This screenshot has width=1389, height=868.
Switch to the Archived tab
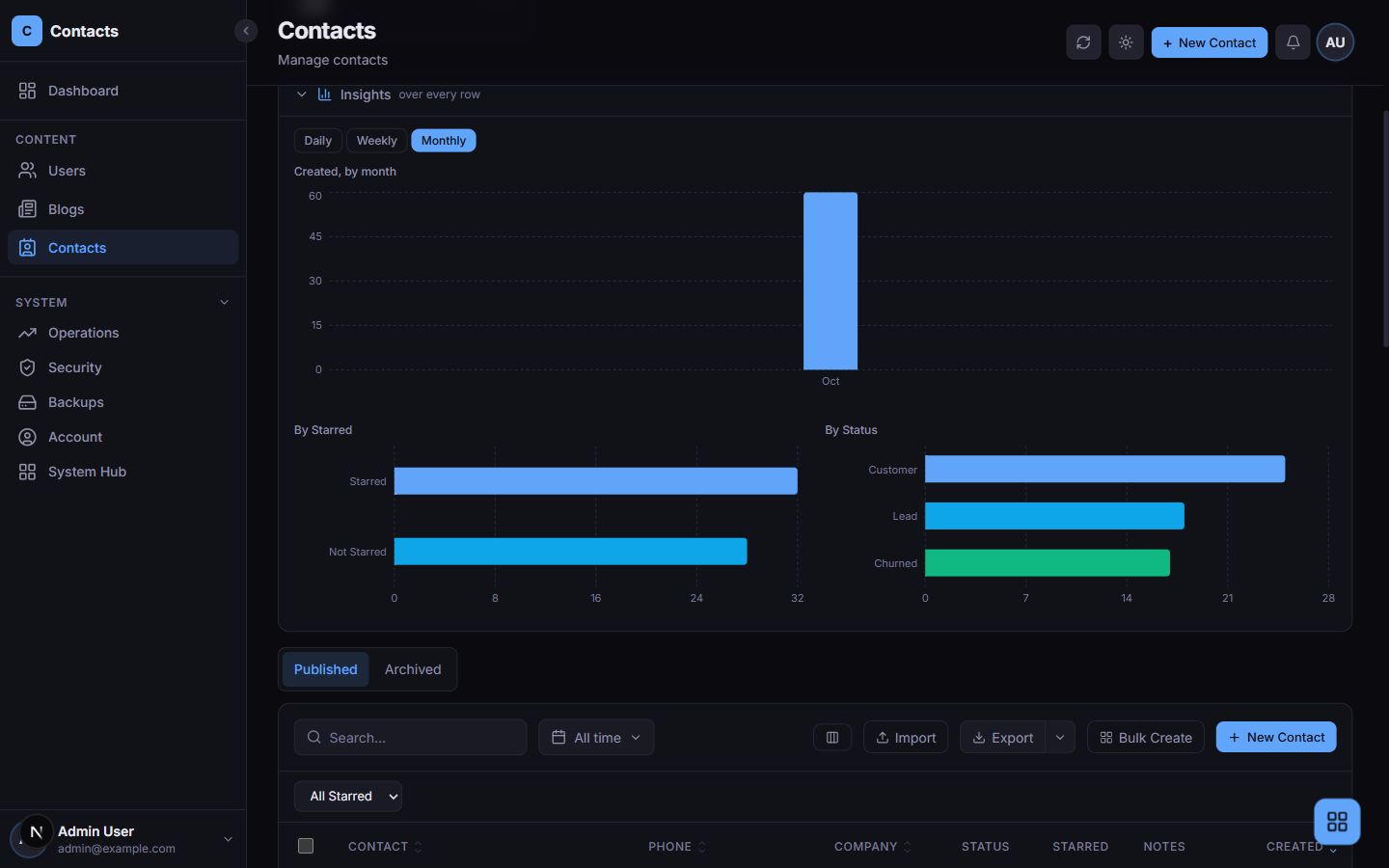tap(413, 669)
